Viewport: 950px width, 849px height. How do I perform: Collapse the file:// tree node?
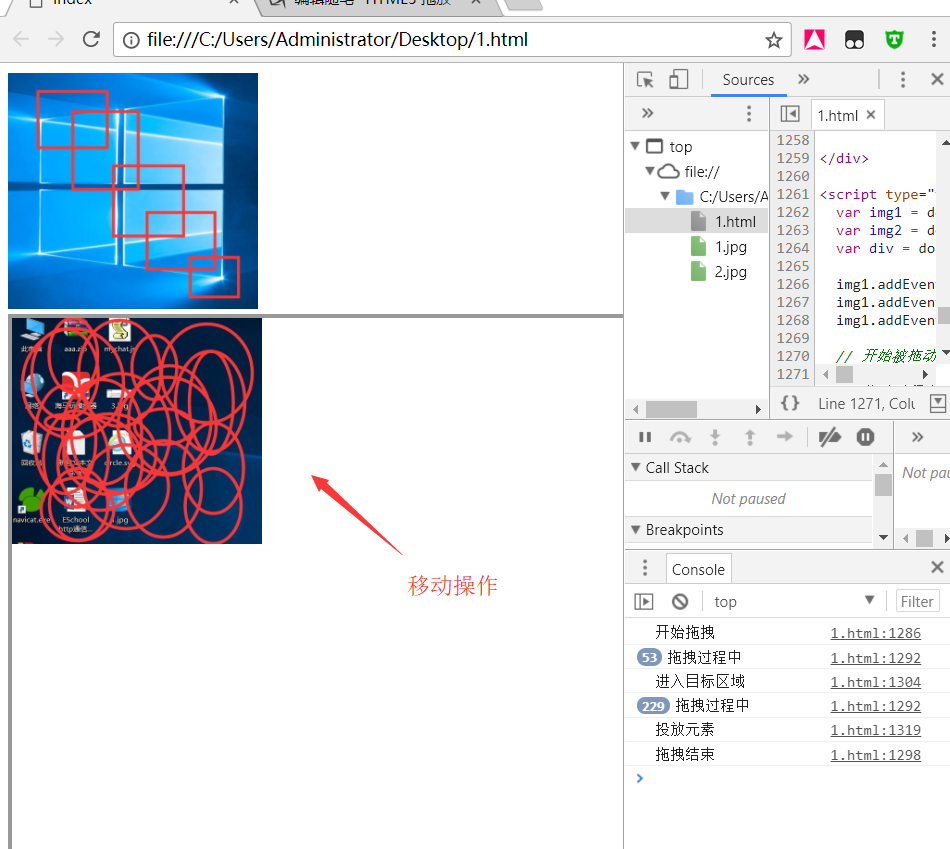tap(649, 171)
